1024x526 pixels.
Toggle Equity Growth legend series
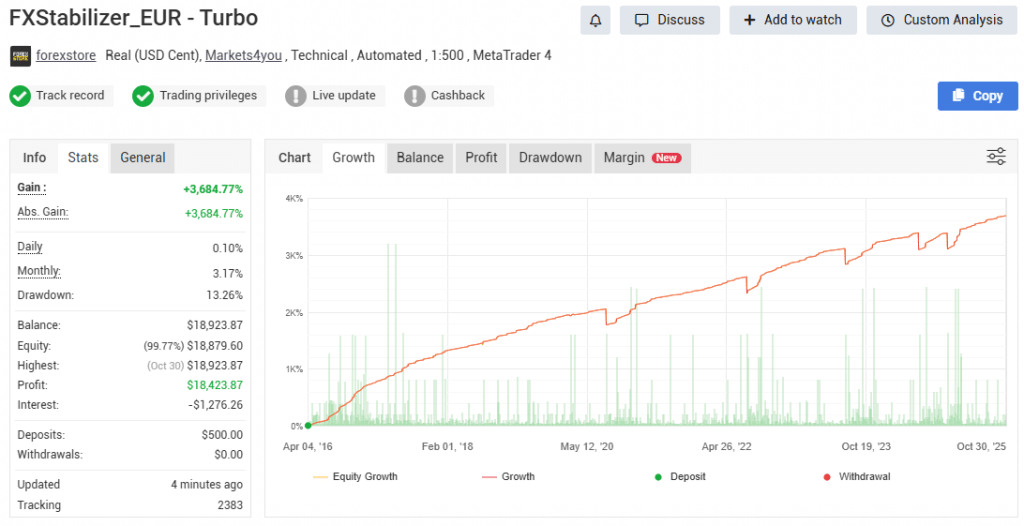(x=355, y=477)
